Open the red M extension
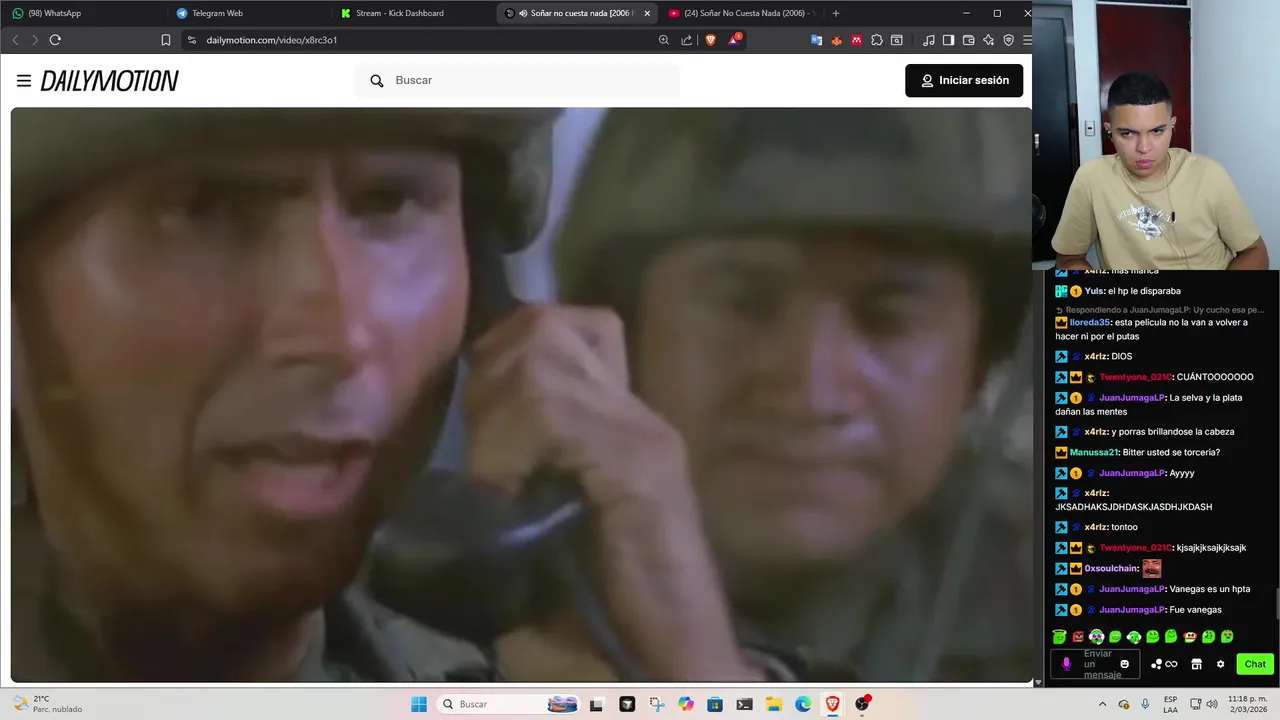This screenshot has height=720, width=1280. coord(857,40)
